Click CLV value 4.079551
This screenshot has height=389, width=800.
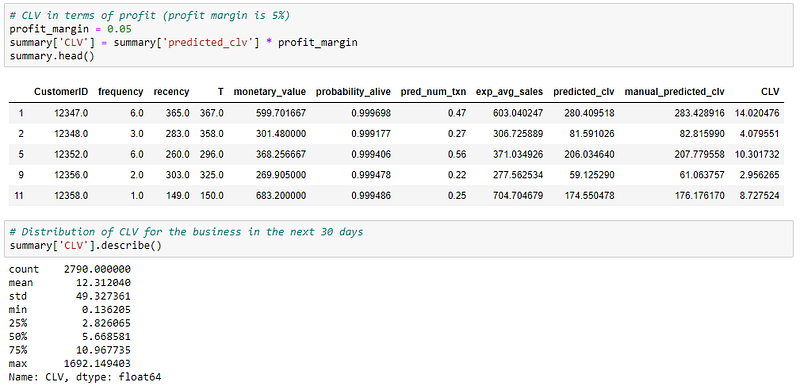tap(760, 134)
